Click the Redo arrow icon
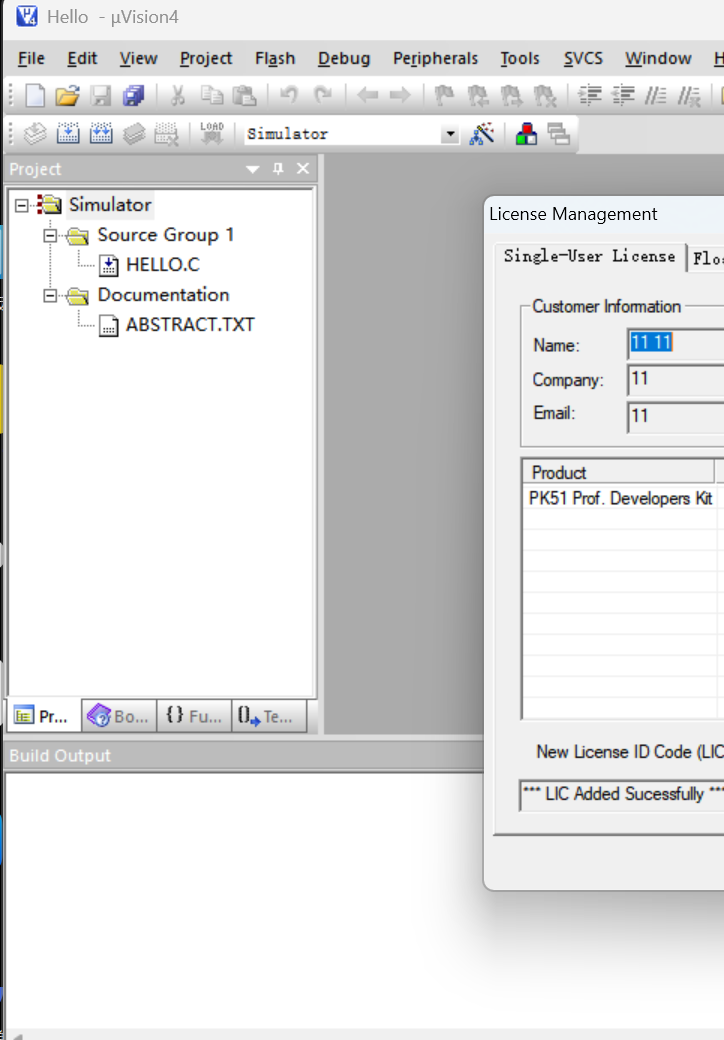724x1040 pixels. point(322,95)
